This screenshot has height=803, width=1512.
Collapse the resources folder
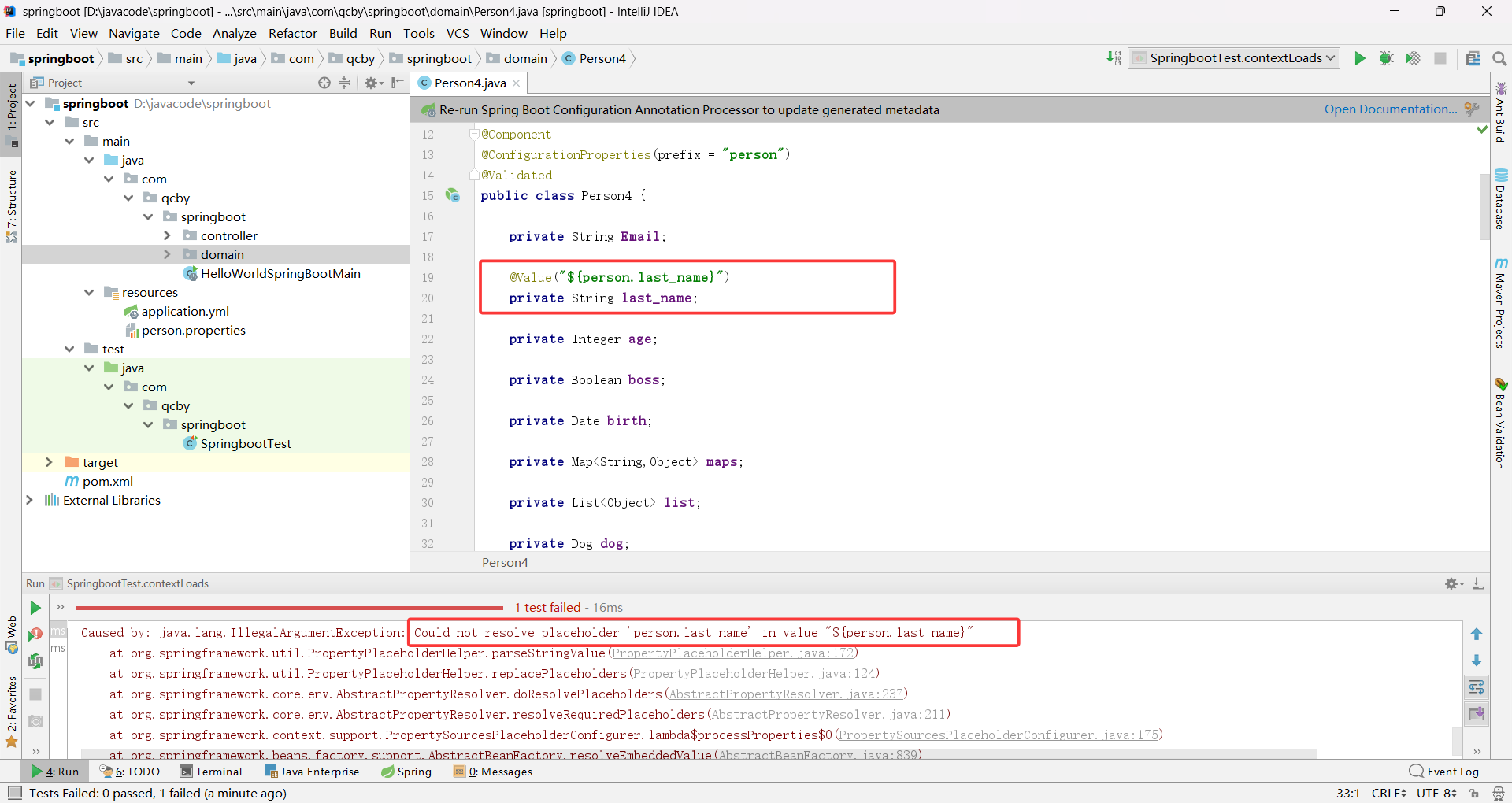point(89,292)
